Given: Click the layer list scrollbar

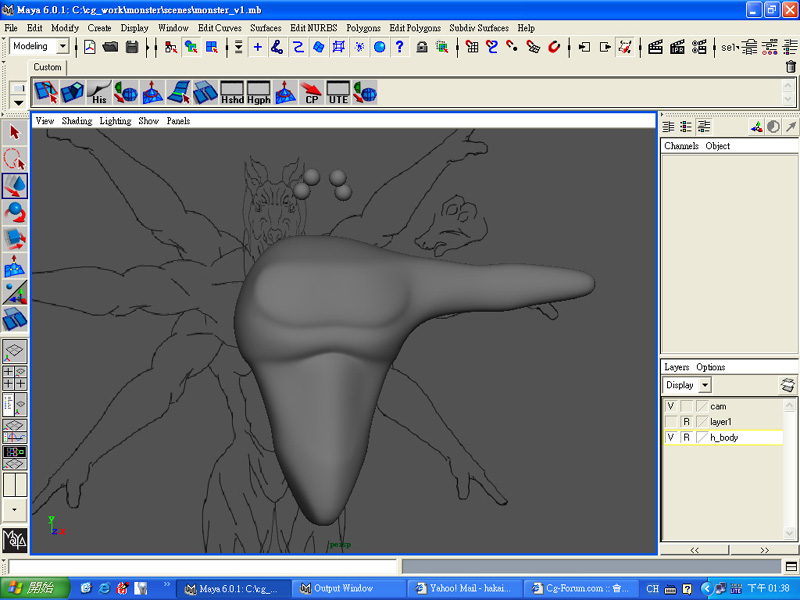Looking at the screenshot, I should coord(789,469).
